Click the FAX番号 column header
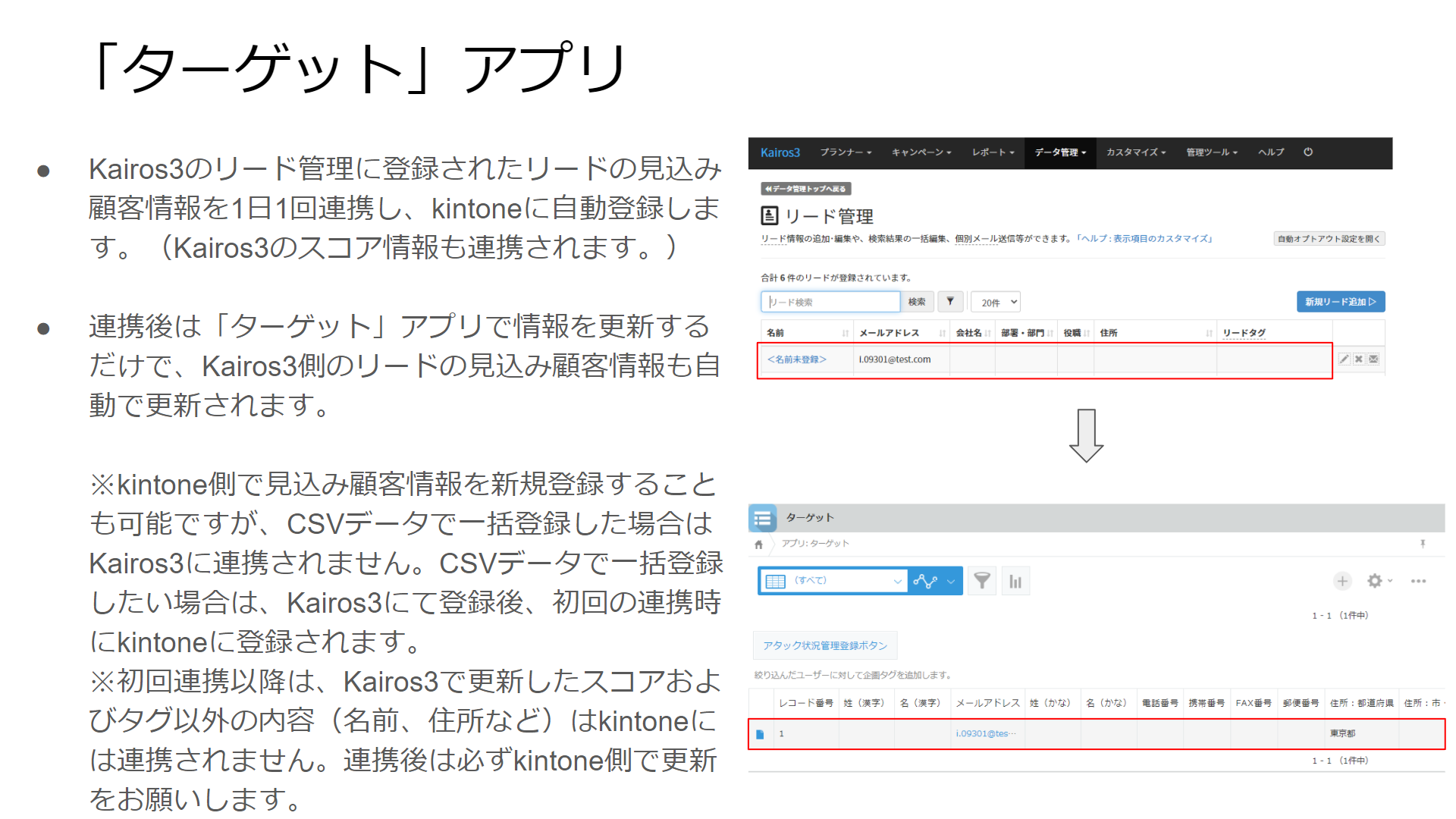Viewport: 1456px width, 819px height. coord(1254,703)
